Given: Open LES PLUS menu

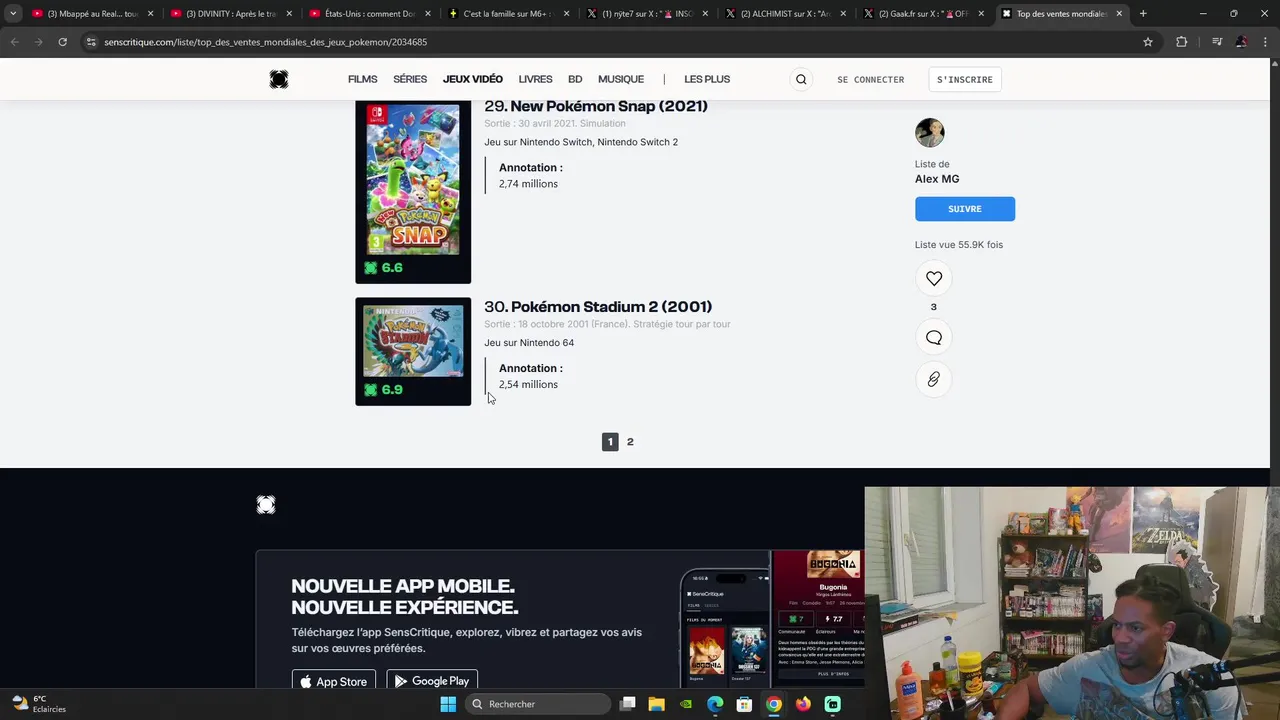Looking at the screenshot, I should (x=707, y=79).
